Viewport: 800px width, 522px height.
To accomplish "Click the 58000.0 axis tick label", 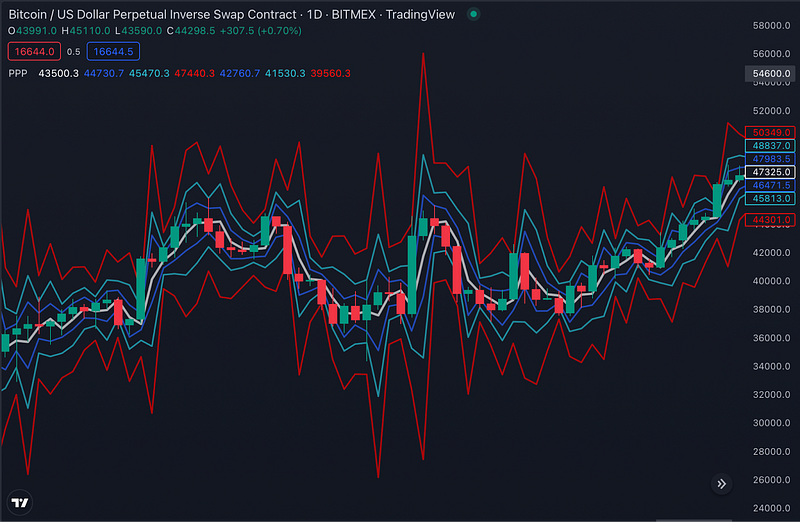I will coord(771,26).
